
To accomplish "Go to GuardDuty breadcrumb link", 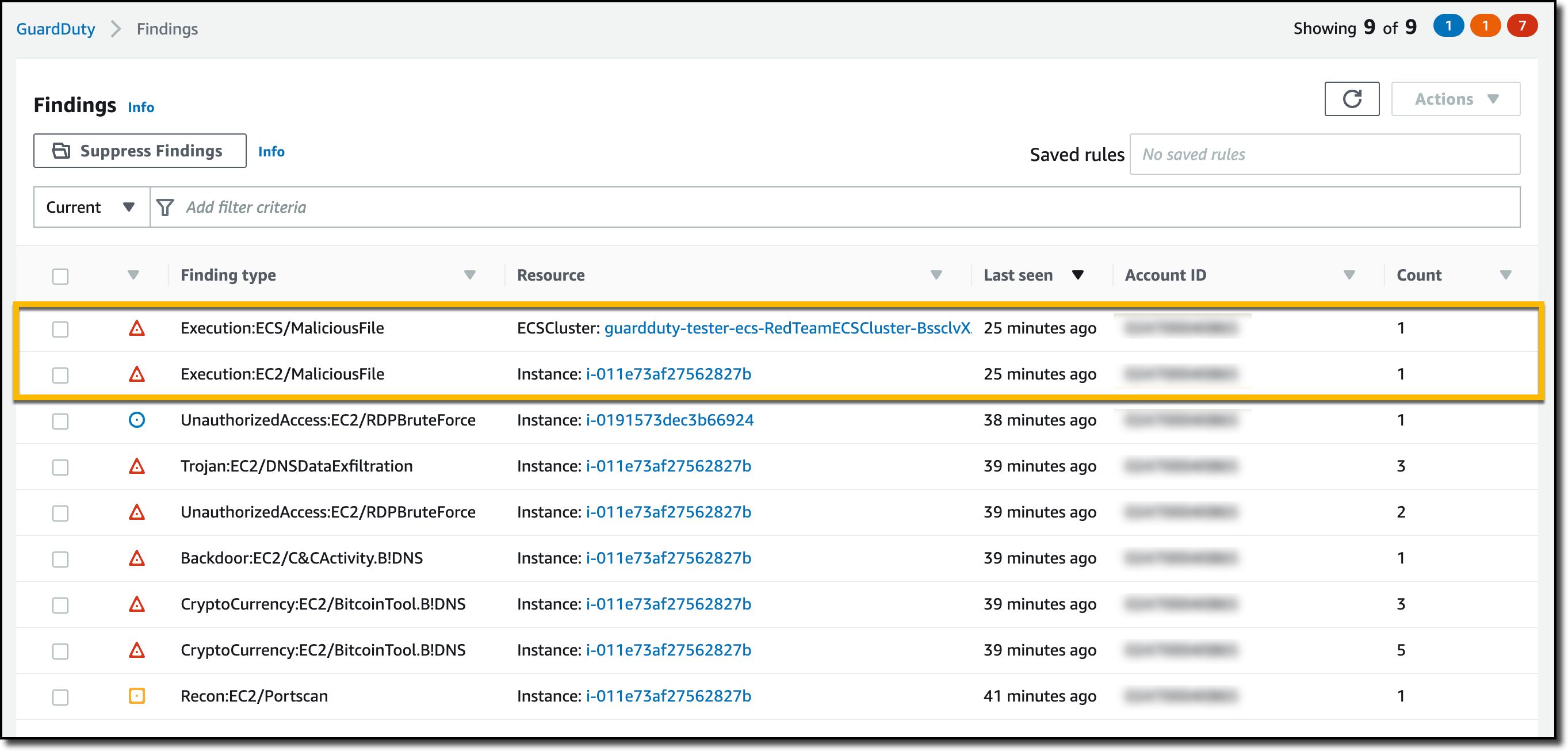I will (x=55, y=29).
